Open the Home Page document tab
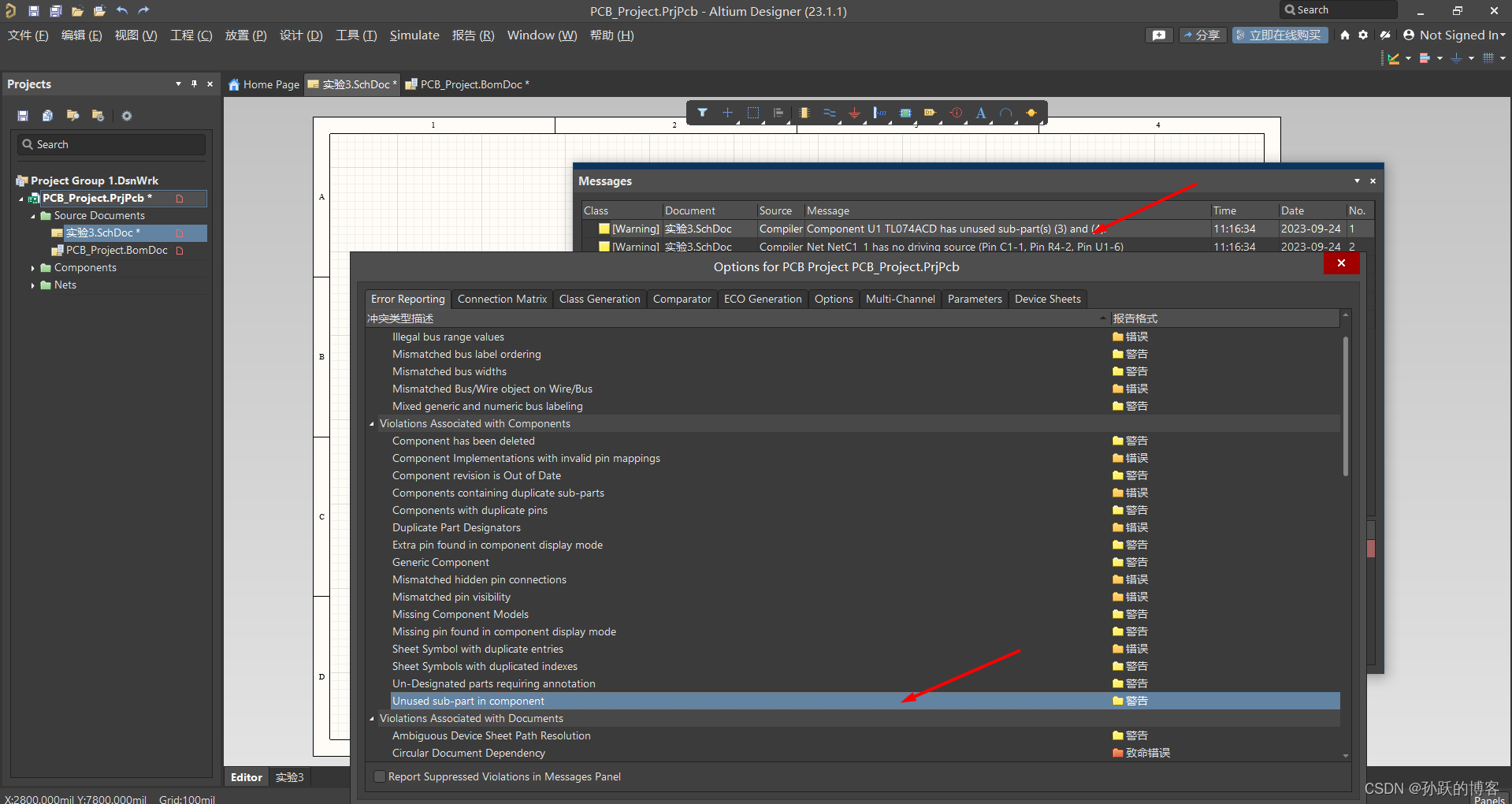 tap(264, 84)
